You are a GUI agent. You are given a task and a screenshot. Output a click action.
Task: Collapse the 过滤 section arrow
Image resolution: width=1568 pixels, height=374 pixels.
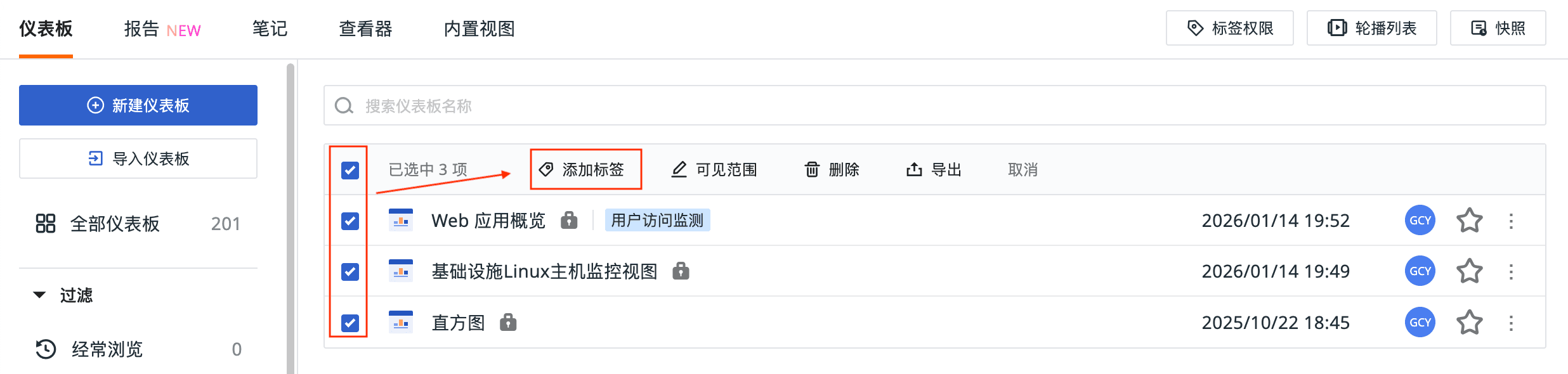point(39,295)
